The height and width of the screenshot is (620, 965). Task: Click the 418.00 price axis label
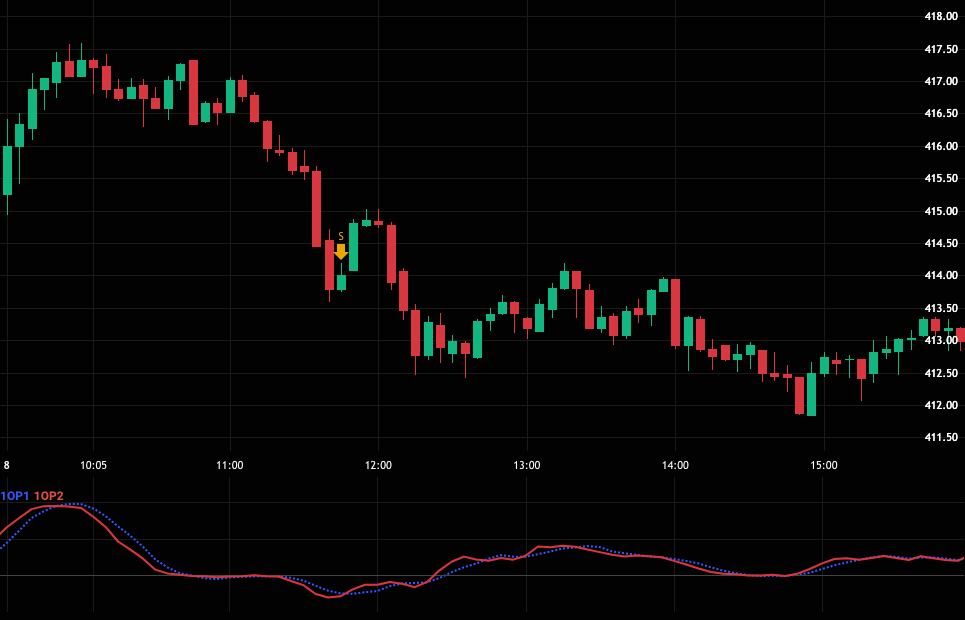click(940, 16)
